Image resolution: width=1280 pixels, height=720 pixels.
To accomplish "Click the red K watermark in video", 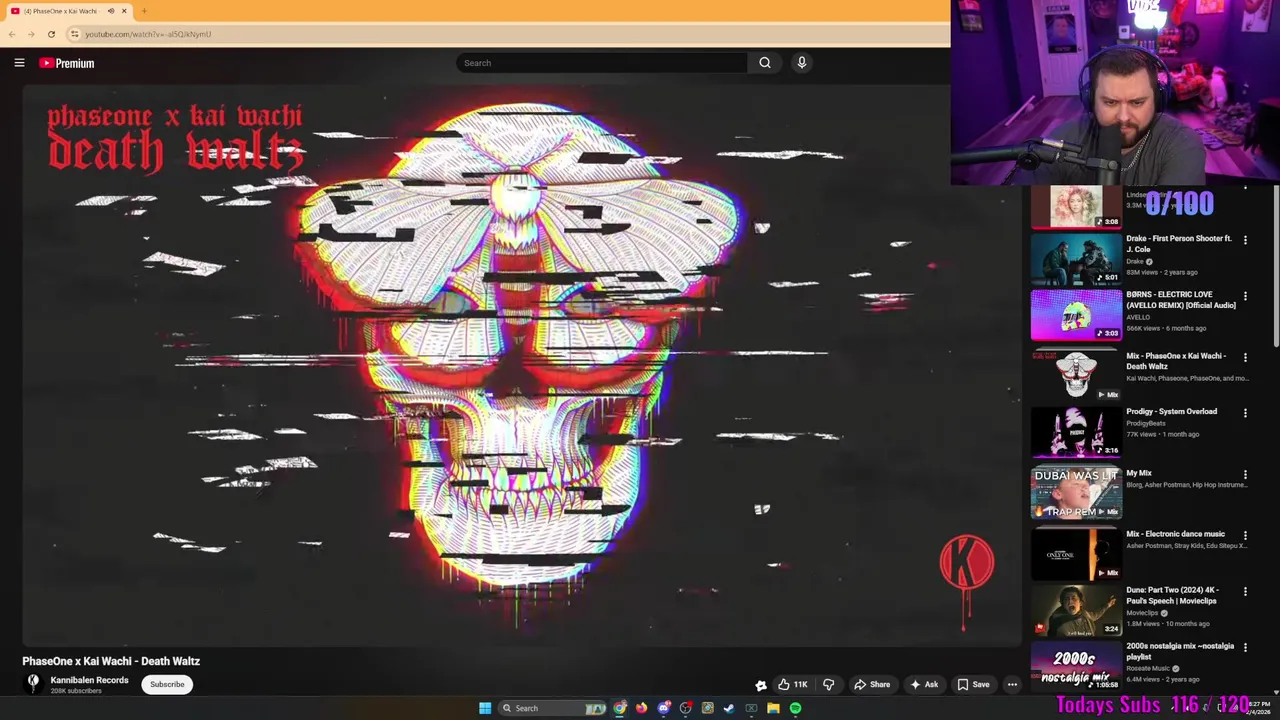I will (966, 565).
